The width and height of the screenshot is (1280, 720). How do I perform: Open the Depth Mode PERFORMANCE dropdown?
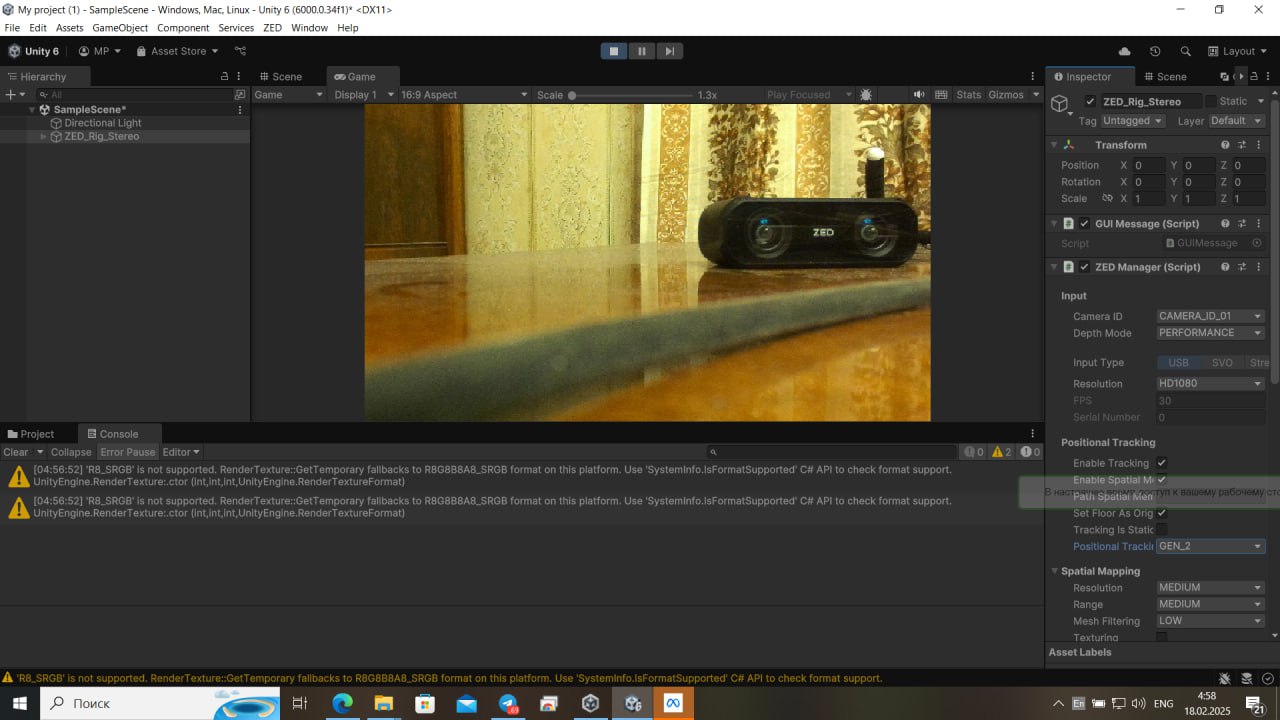point(1210,333)
